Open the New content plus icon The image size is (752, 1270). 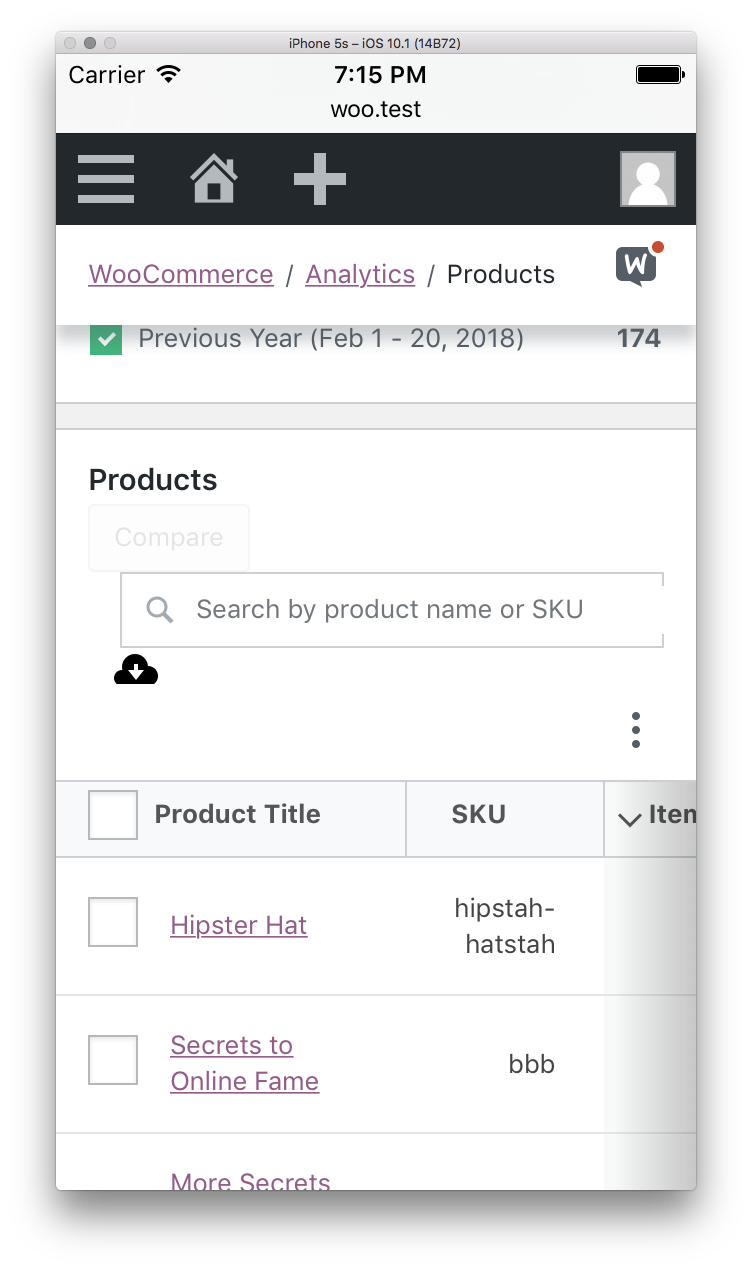(x=319, y=178)
